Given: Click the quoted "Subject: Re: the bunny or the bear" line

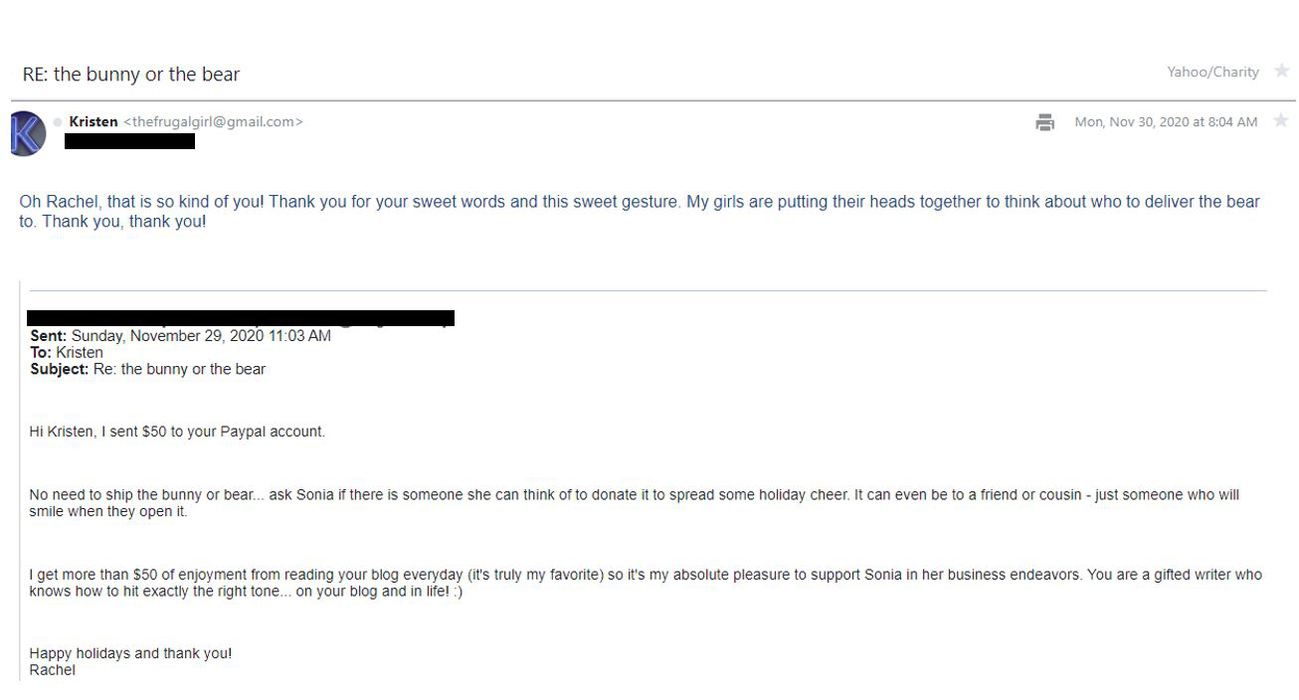Looking at the screenshot, I should coord(146,368).
